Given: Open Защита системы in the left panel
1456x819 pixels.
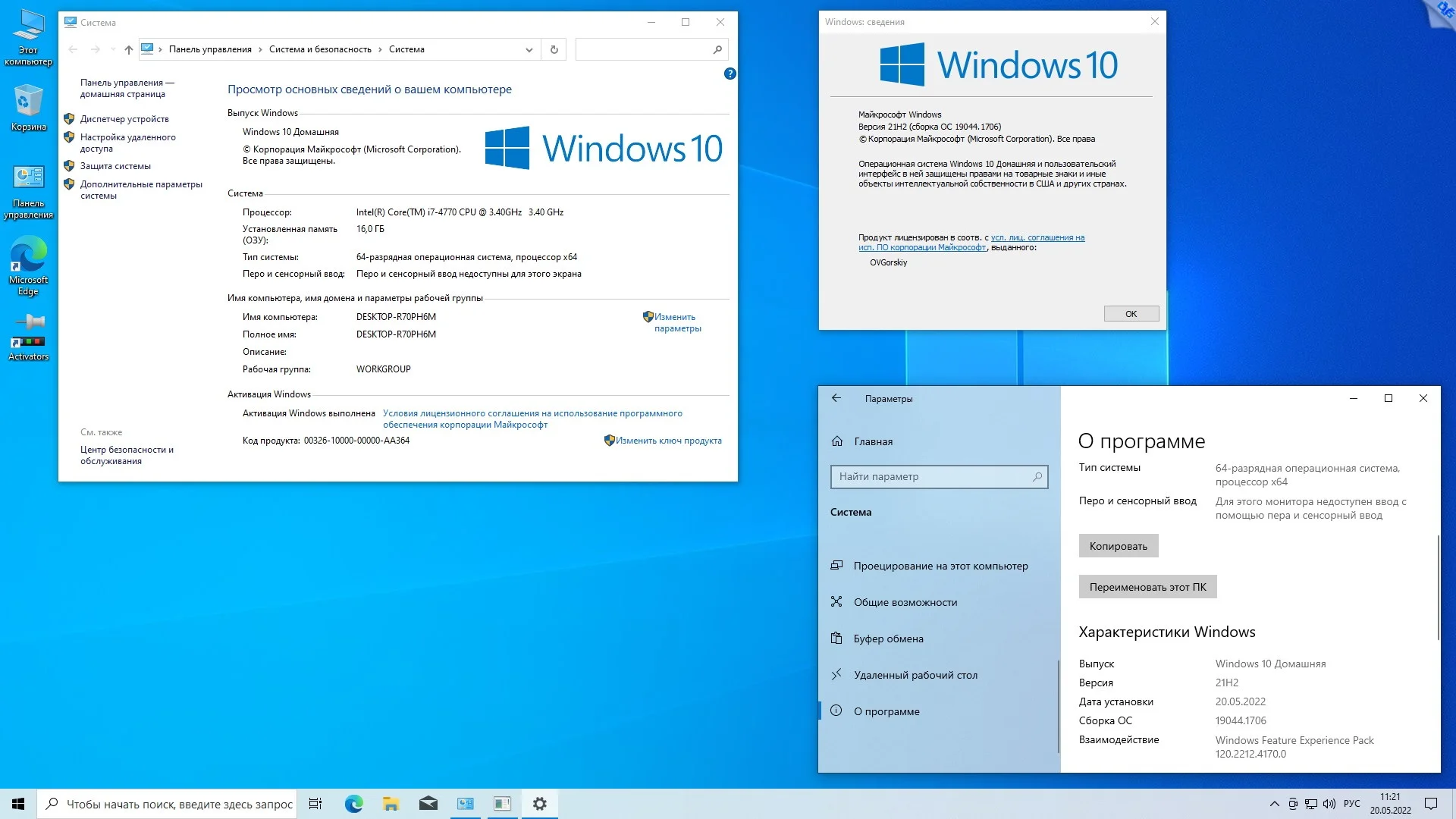Looking at the screenshot, I should click(x=115, y=165).
